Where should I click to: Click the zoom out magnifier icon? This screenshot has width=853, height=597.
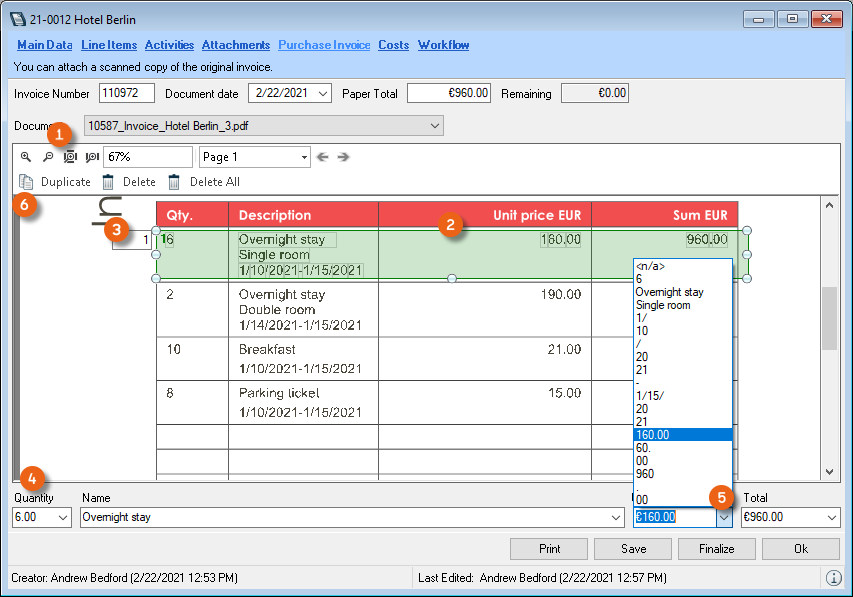[47, 158]
